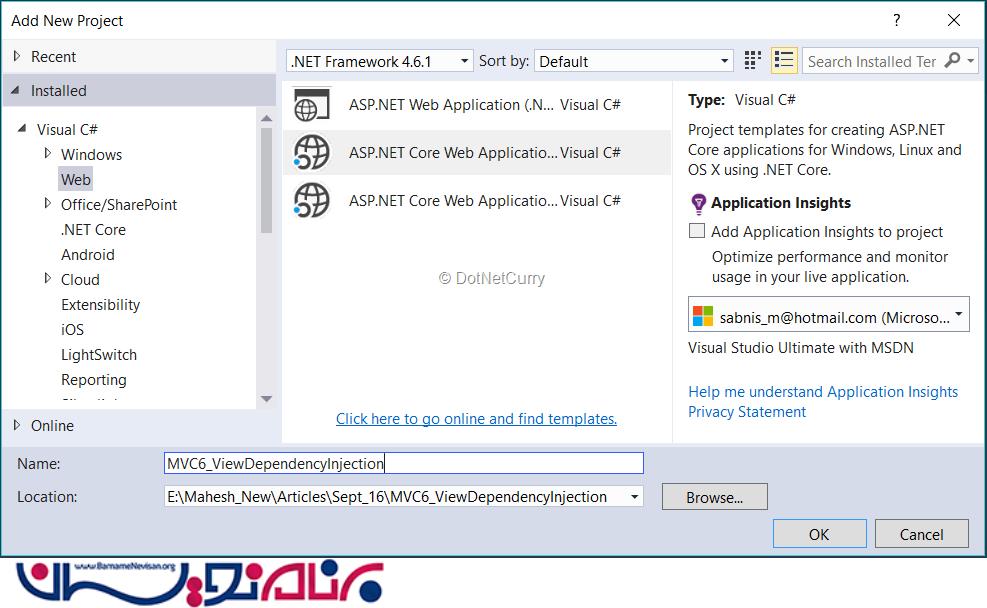Screen dimensions: 987x608
Task: Click the Browse button
Action: [x=714, y=497]
